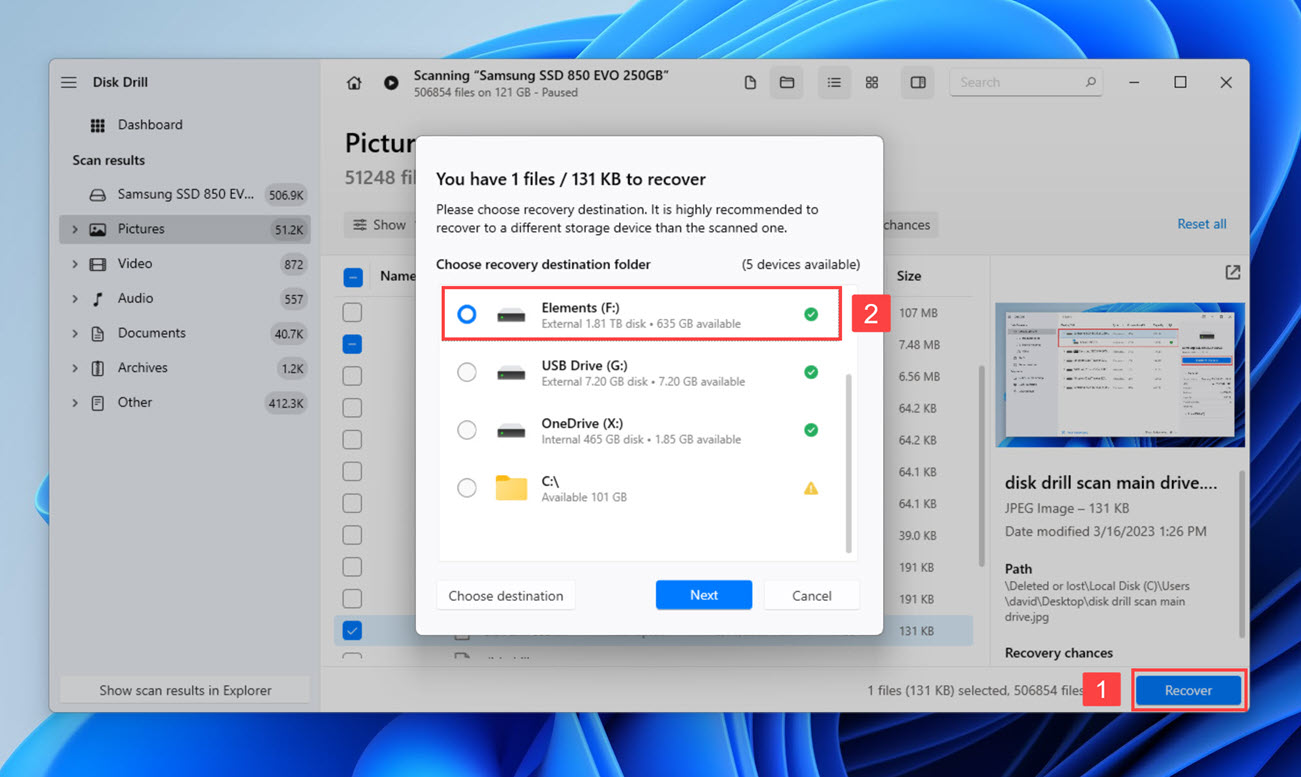Click the Video film icon

[97, 264]
